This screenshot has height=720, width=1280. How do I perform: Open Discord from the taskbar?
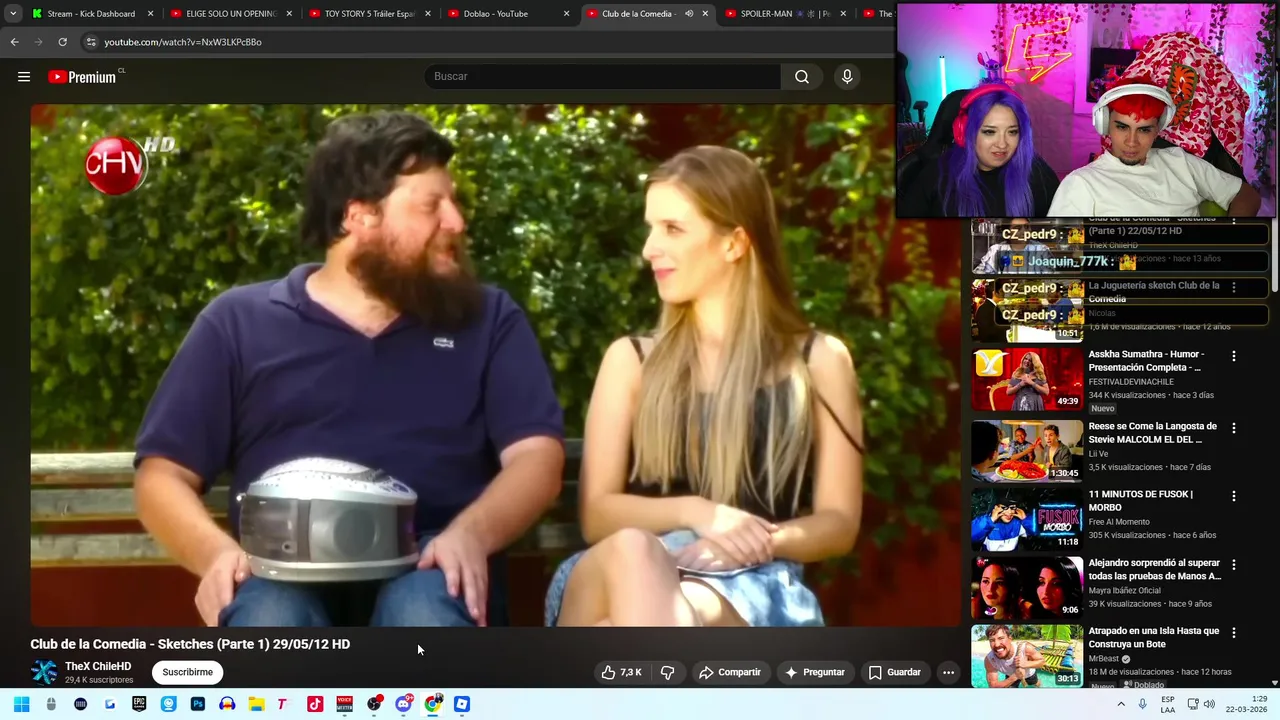[x=403, y=704]
